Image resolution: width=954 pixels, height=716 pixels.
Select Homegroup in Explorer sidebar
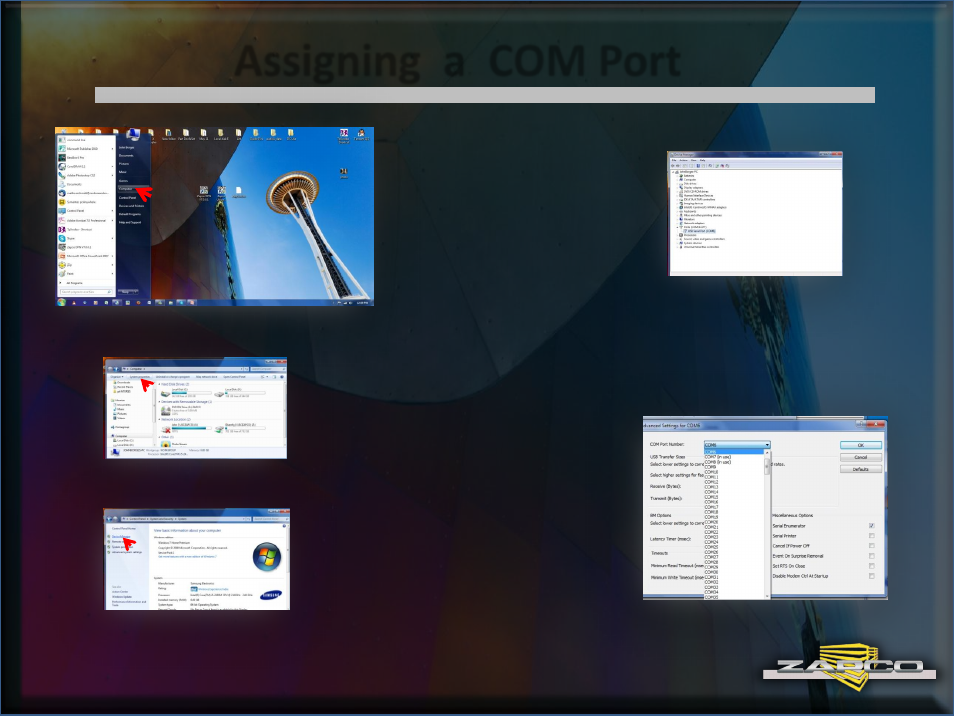120,427
